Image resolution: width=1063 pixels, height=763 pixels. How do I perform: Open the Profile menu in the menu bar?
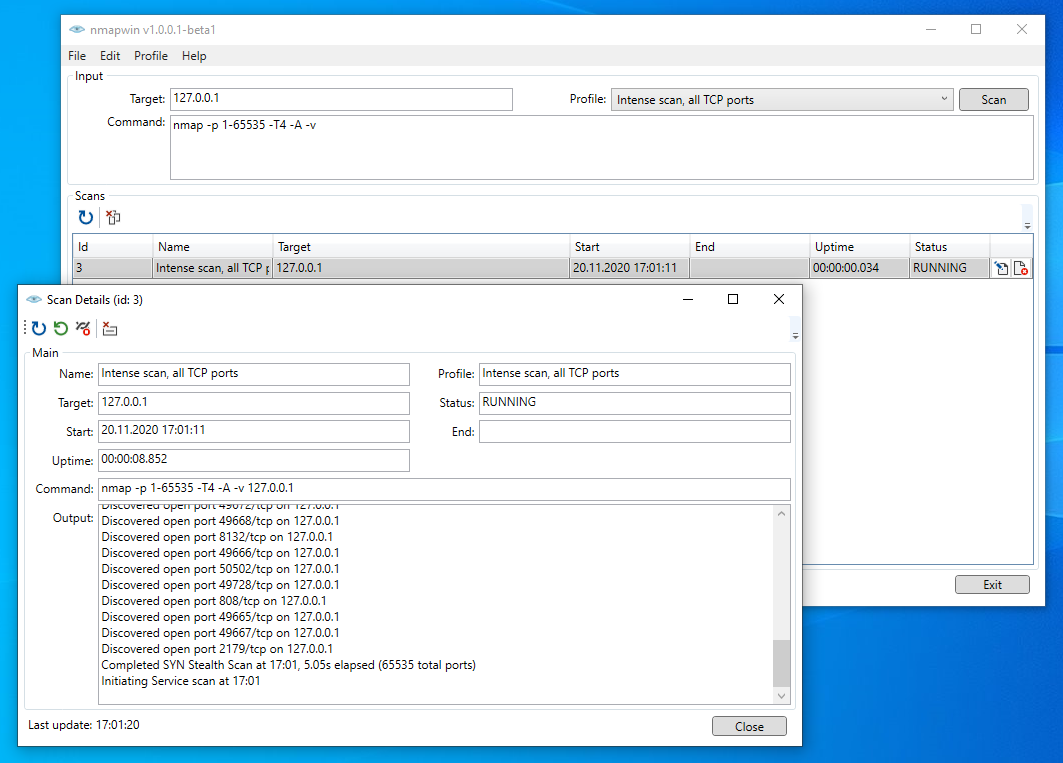pos(151,56)
